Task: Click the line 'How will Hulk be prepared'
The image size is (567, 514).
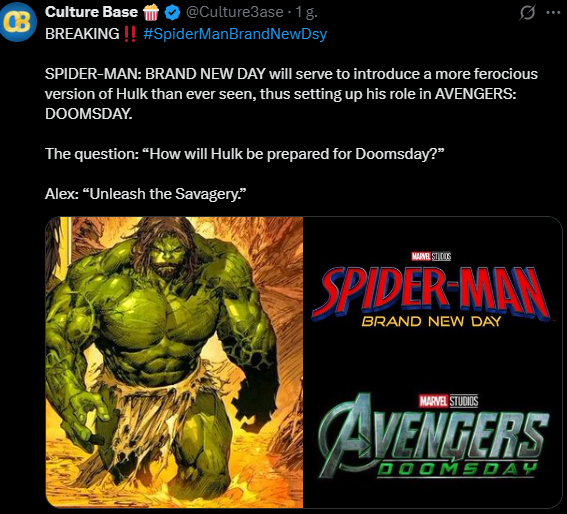Action: pyautogui.click(x=244, y=154)
